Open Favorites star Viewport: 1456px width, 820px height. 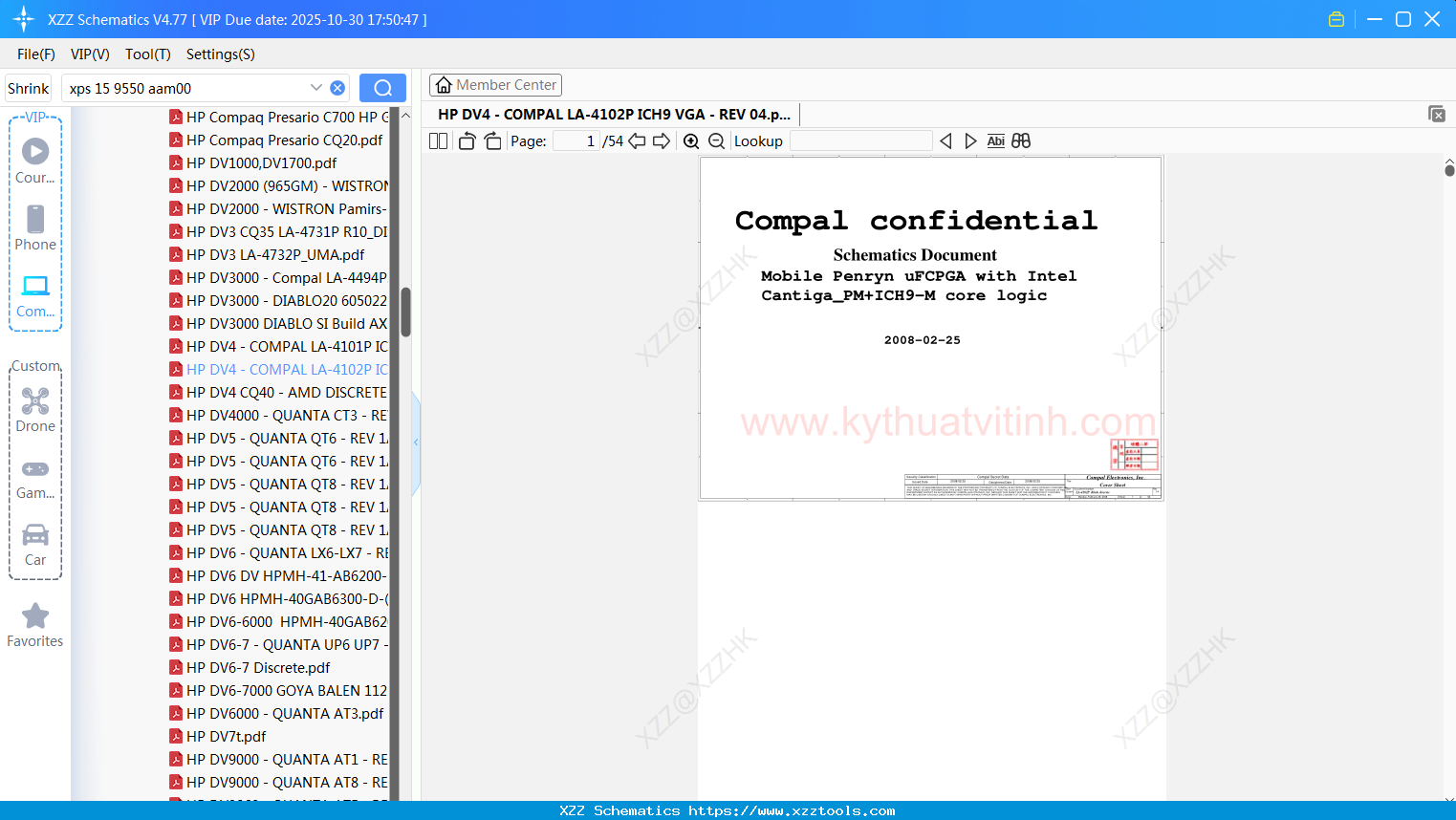coord(35,625)
